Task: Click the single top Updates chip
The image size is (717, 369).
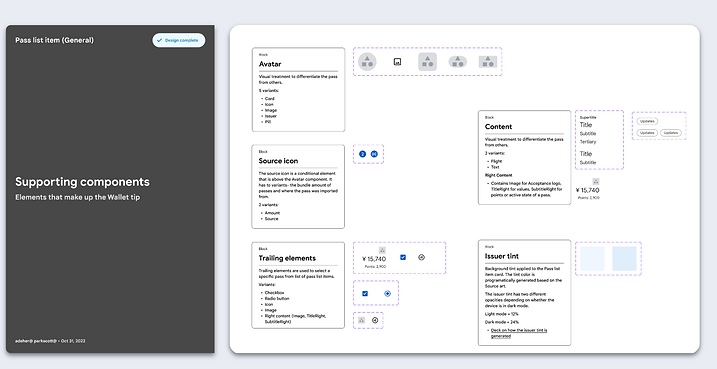Action: 647,121
